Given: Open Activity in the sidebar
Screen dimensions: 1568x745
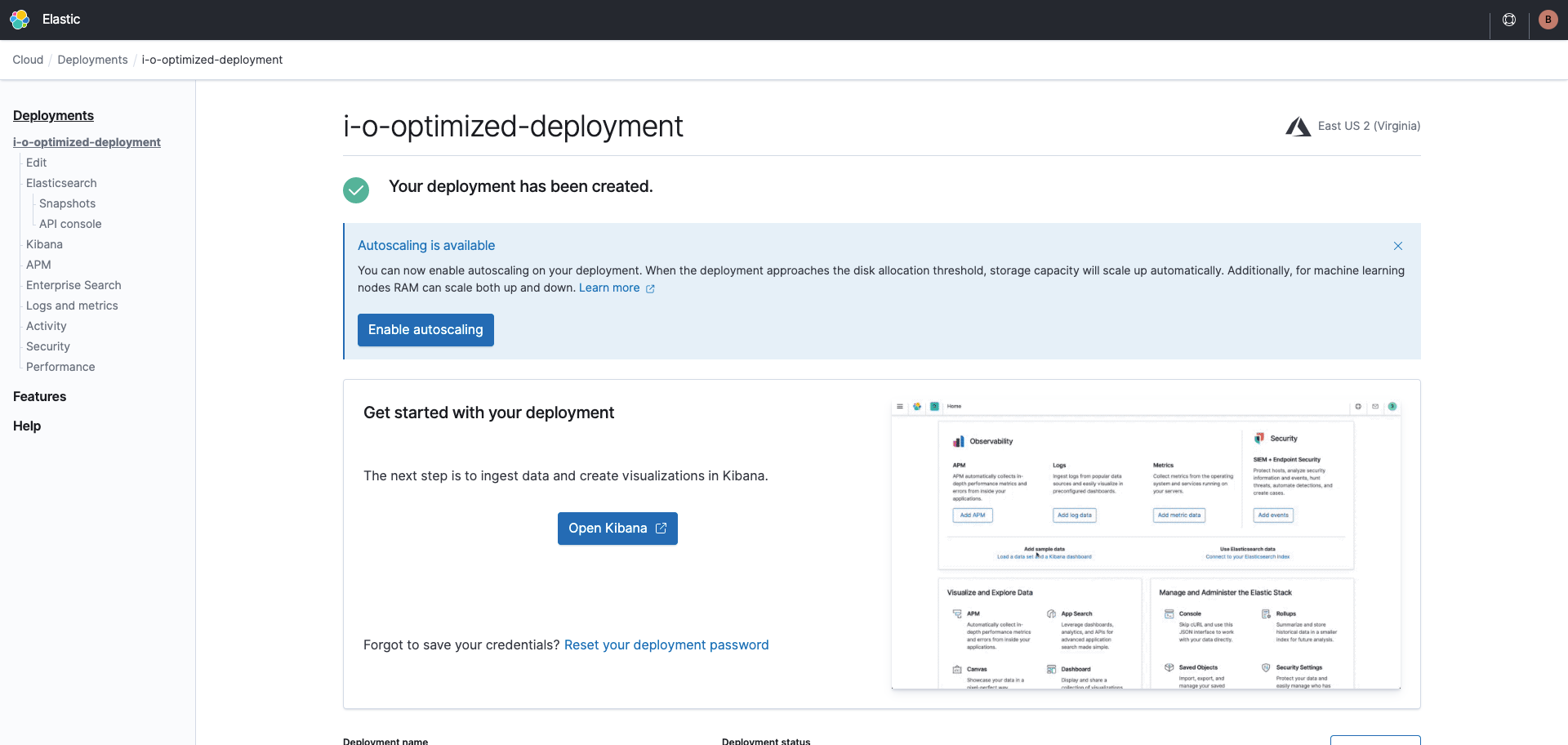Looking at the screenshot, I should coord(46,326).
